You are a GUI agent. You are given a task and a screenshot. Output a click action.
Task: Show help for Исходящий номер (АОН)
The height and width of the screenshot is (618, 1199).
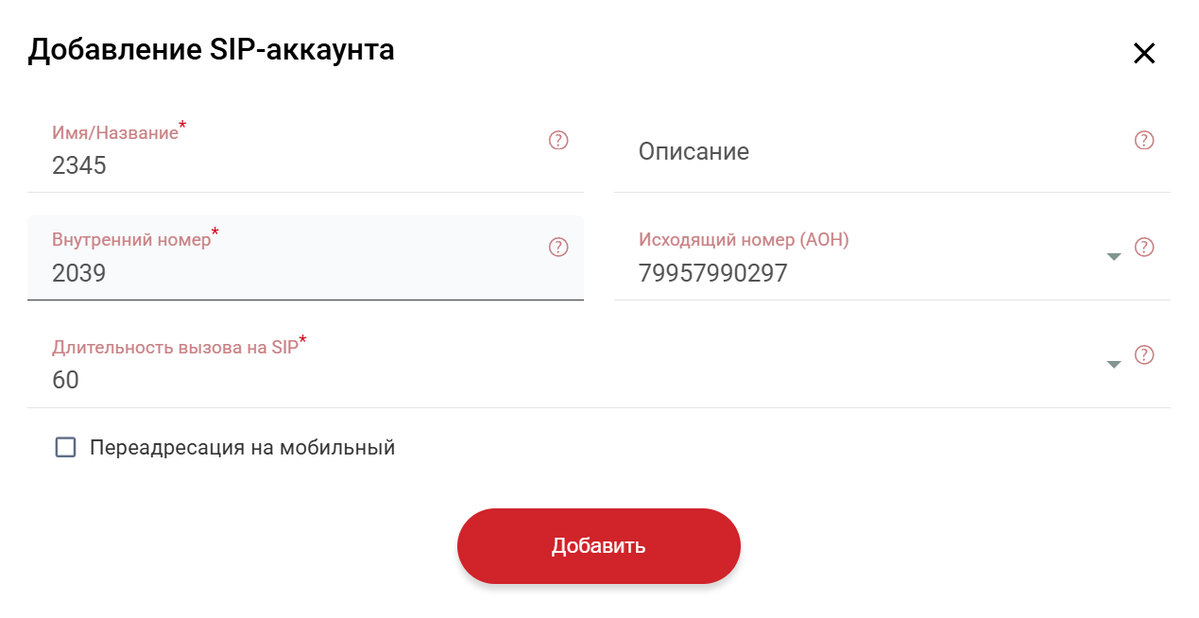click(x=1144, y=247)
